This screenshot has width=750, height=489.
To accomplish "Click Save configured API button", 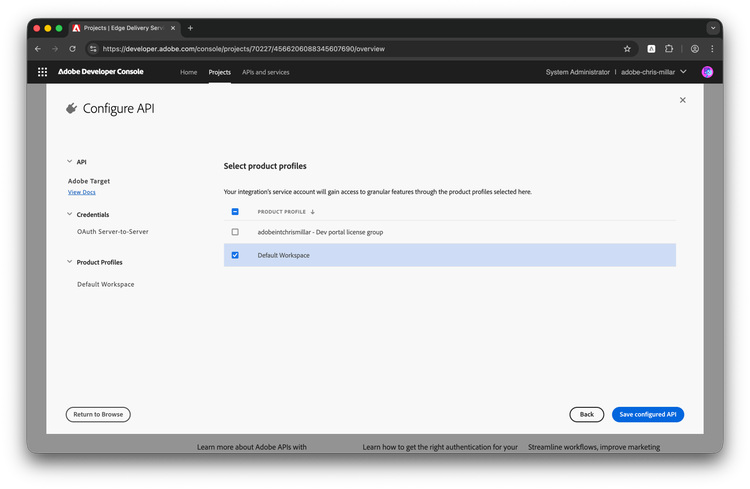I will 647,414.
